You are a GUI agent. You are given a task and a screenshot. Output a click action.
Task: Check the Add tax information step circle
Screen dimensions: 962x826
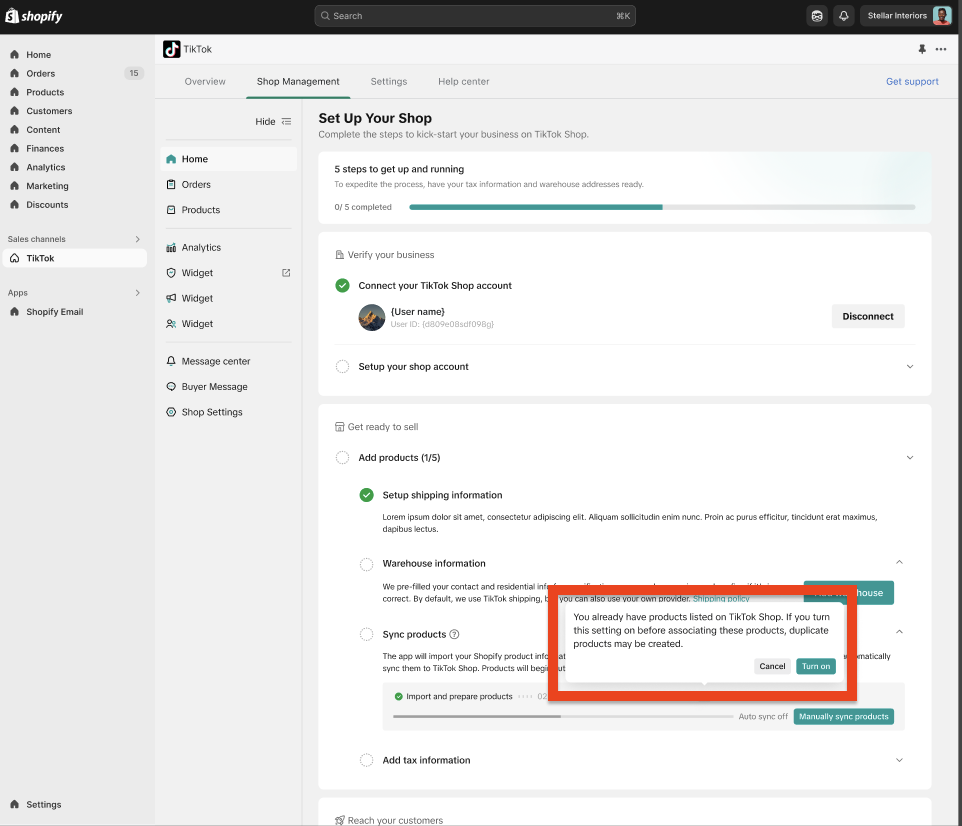[x=367, y=760]
